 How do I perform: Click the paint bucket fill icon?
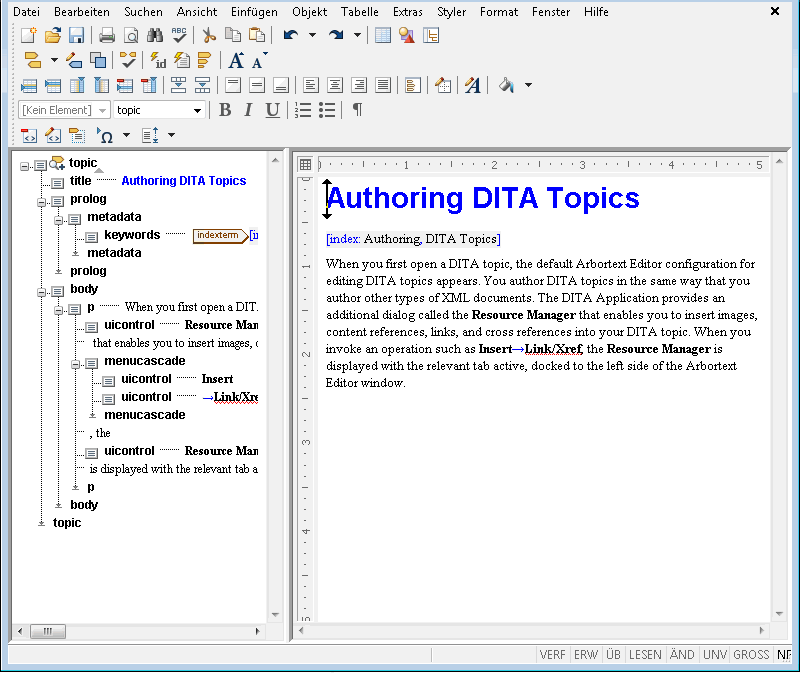click(x=506, y=85)
